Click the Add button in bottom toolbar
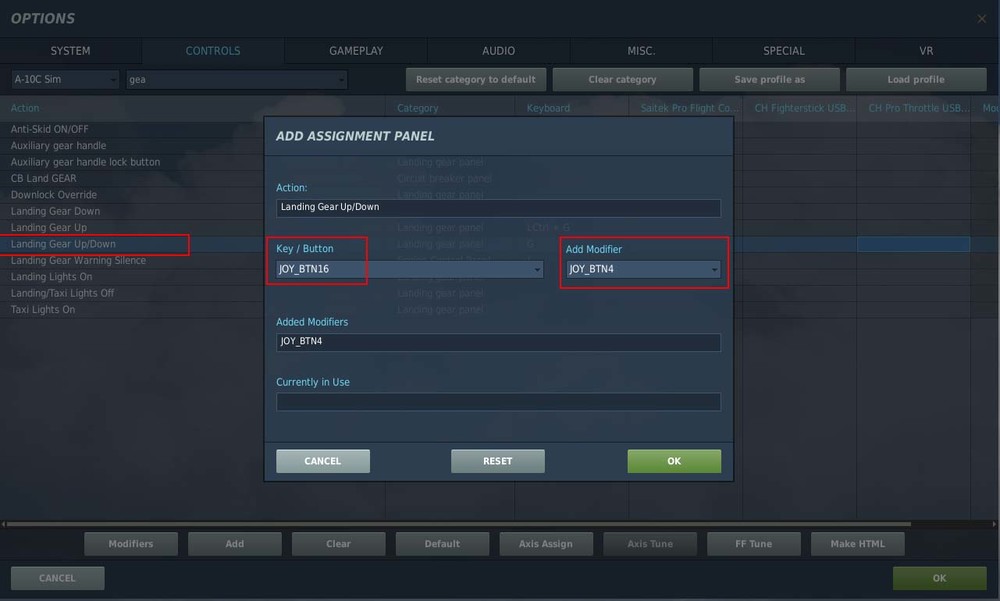This screenshot has width=1000, height=601. (235, 544)
